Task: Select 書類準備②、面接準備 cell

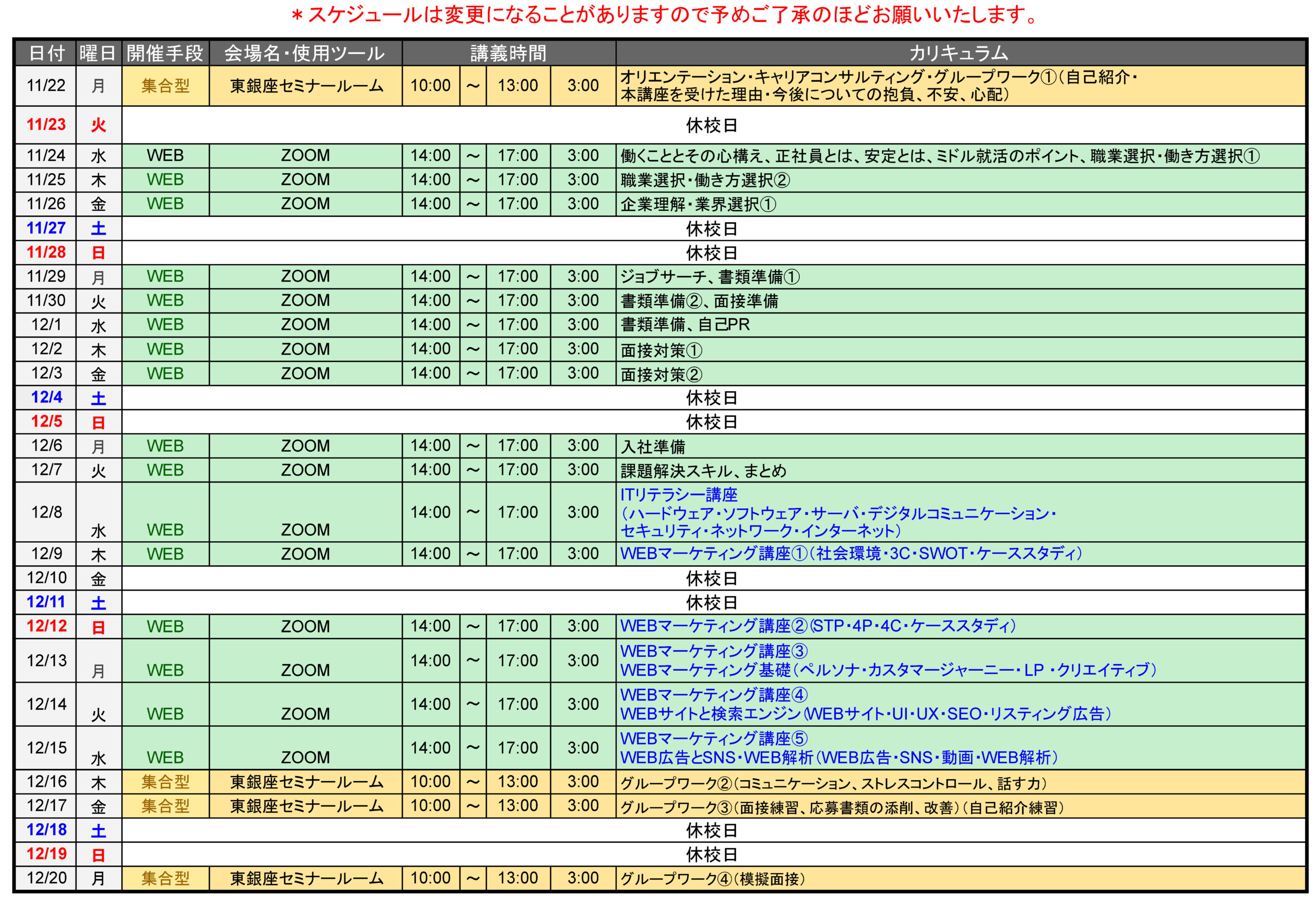Action: [960, 301]
